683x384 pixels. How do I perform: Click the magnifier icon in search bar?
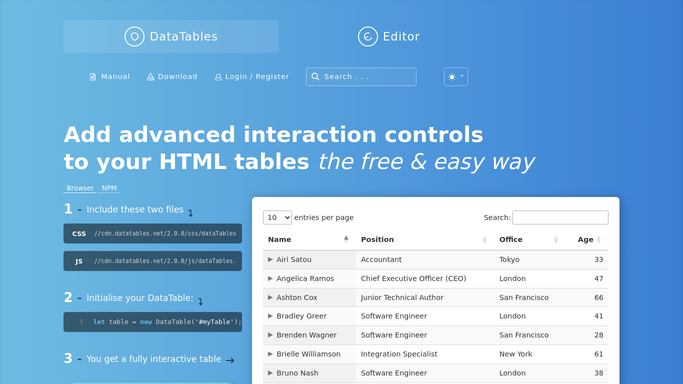tap(315, 77)
